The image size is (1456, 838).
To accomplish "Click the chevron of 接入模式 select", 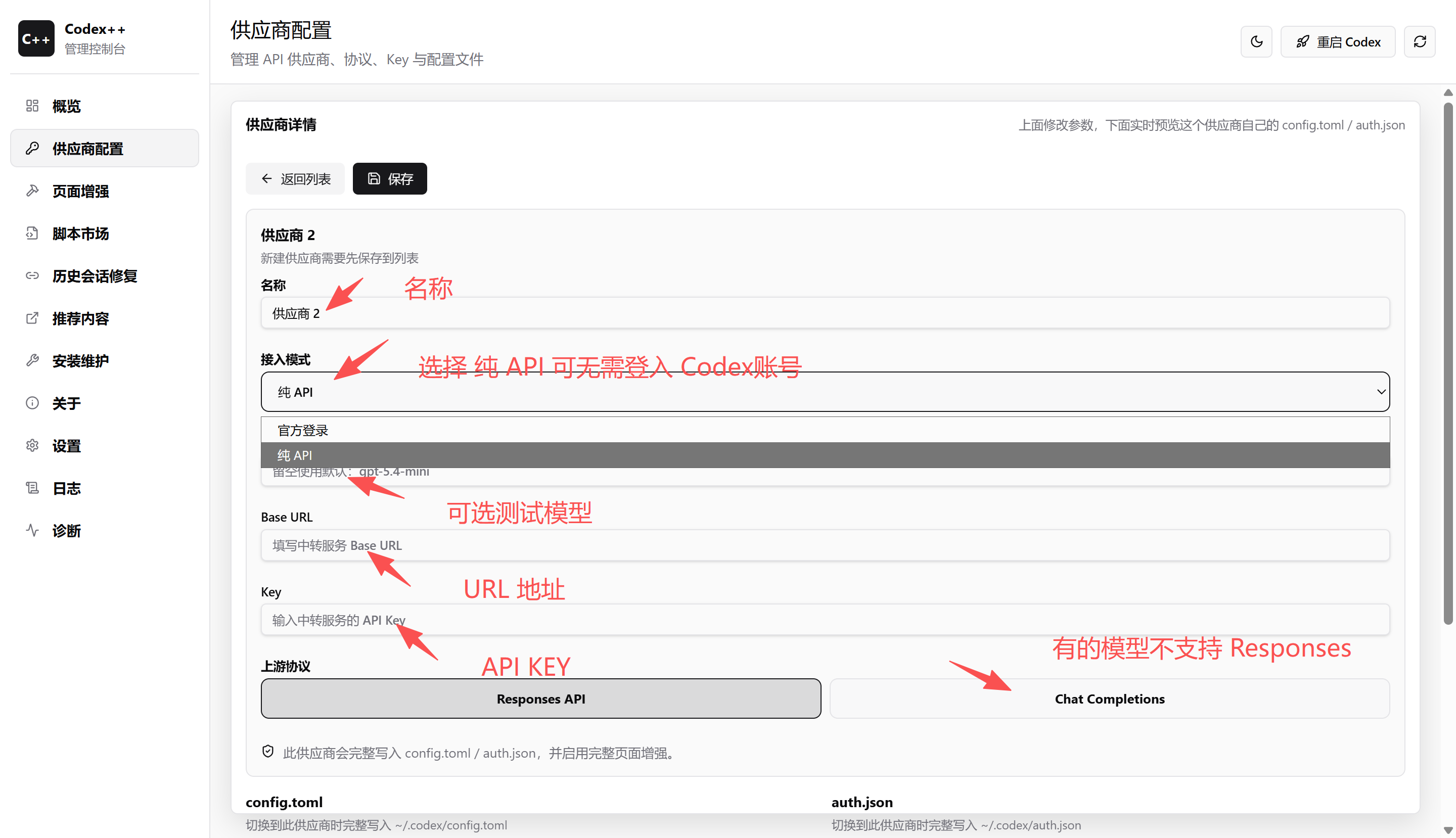I will click(1381, 391).
